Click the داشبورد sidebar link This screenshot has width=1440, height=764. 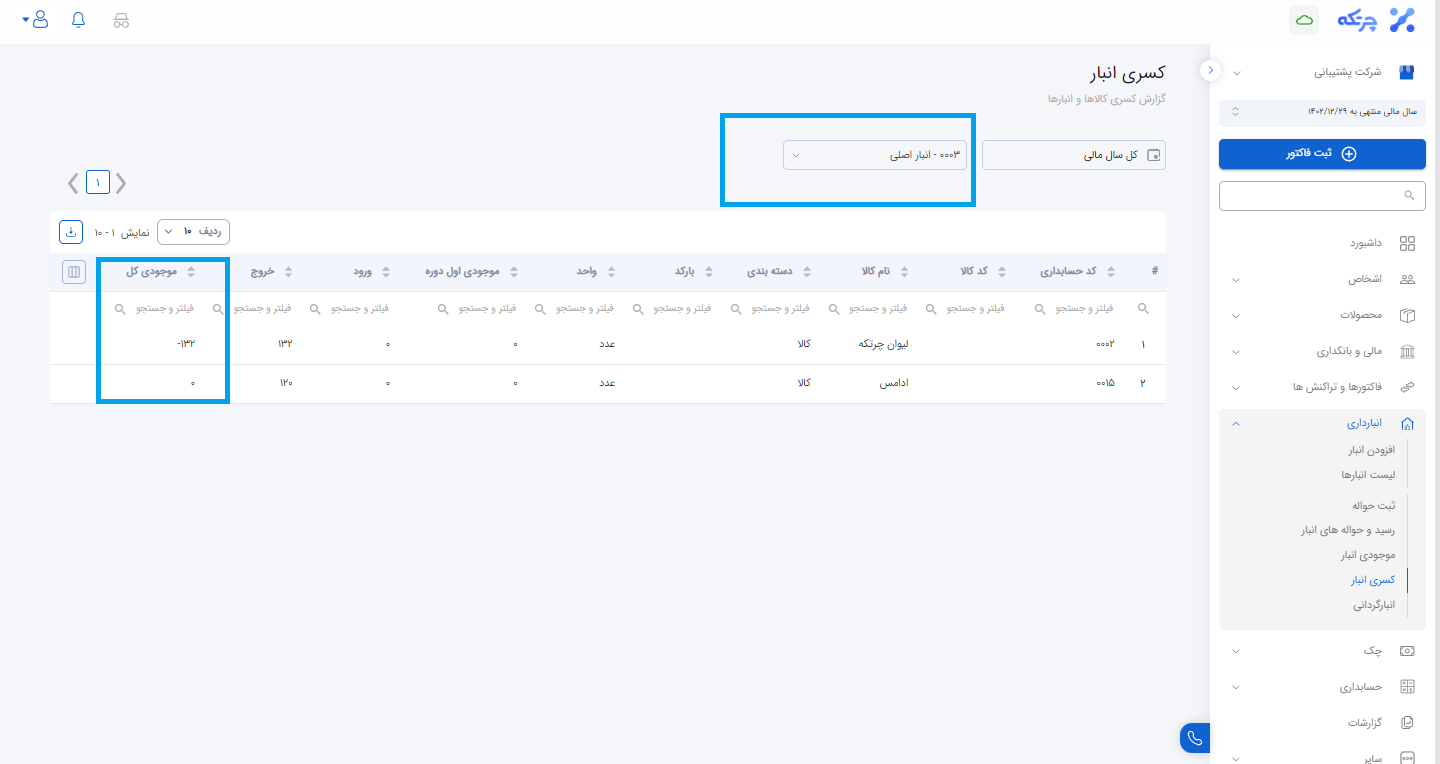1366,243
